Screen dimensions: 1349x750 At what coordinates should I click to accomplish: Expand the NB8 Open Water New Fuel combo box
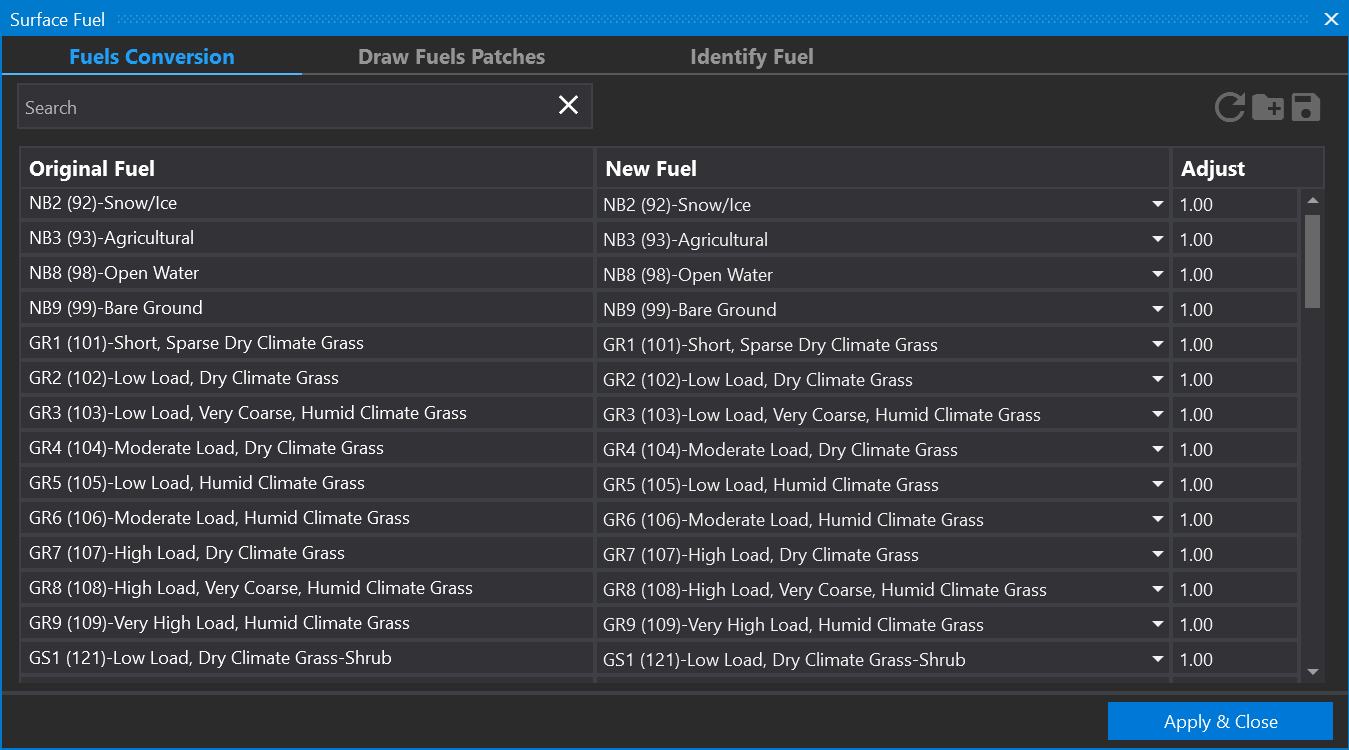1158,275
